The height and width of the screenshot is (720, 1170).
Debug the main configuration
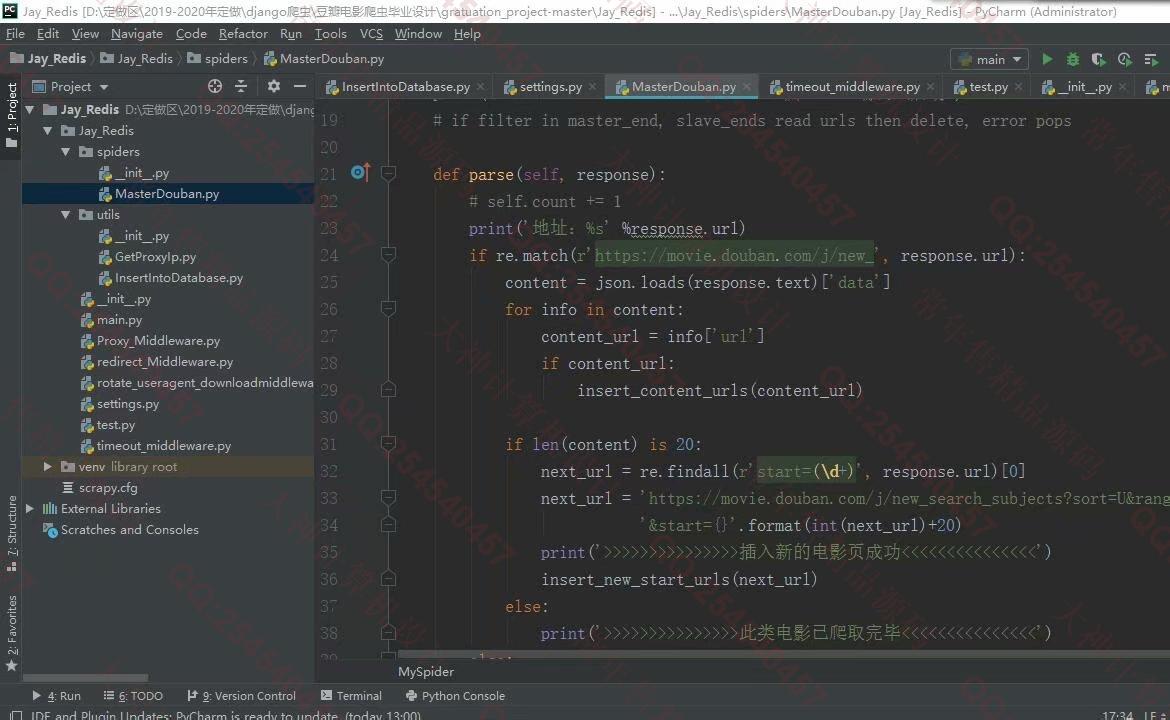tap(1073, 59)
